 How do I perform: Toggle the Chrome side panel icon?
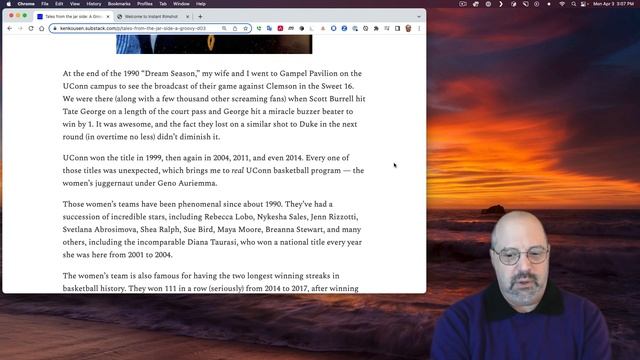tap(397, 29)
